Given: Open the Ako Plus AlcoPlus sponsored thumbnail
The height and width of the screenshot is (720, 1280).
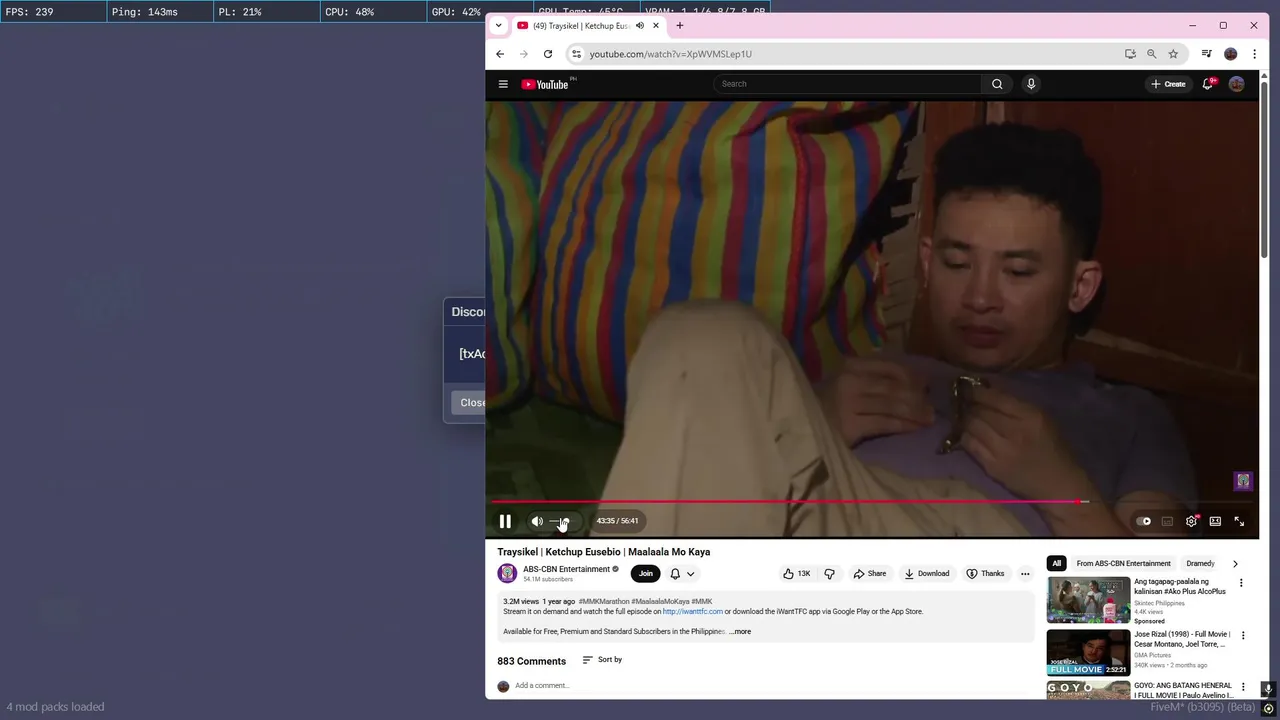Looking at the screenshot, I should tap(1088, 600).
